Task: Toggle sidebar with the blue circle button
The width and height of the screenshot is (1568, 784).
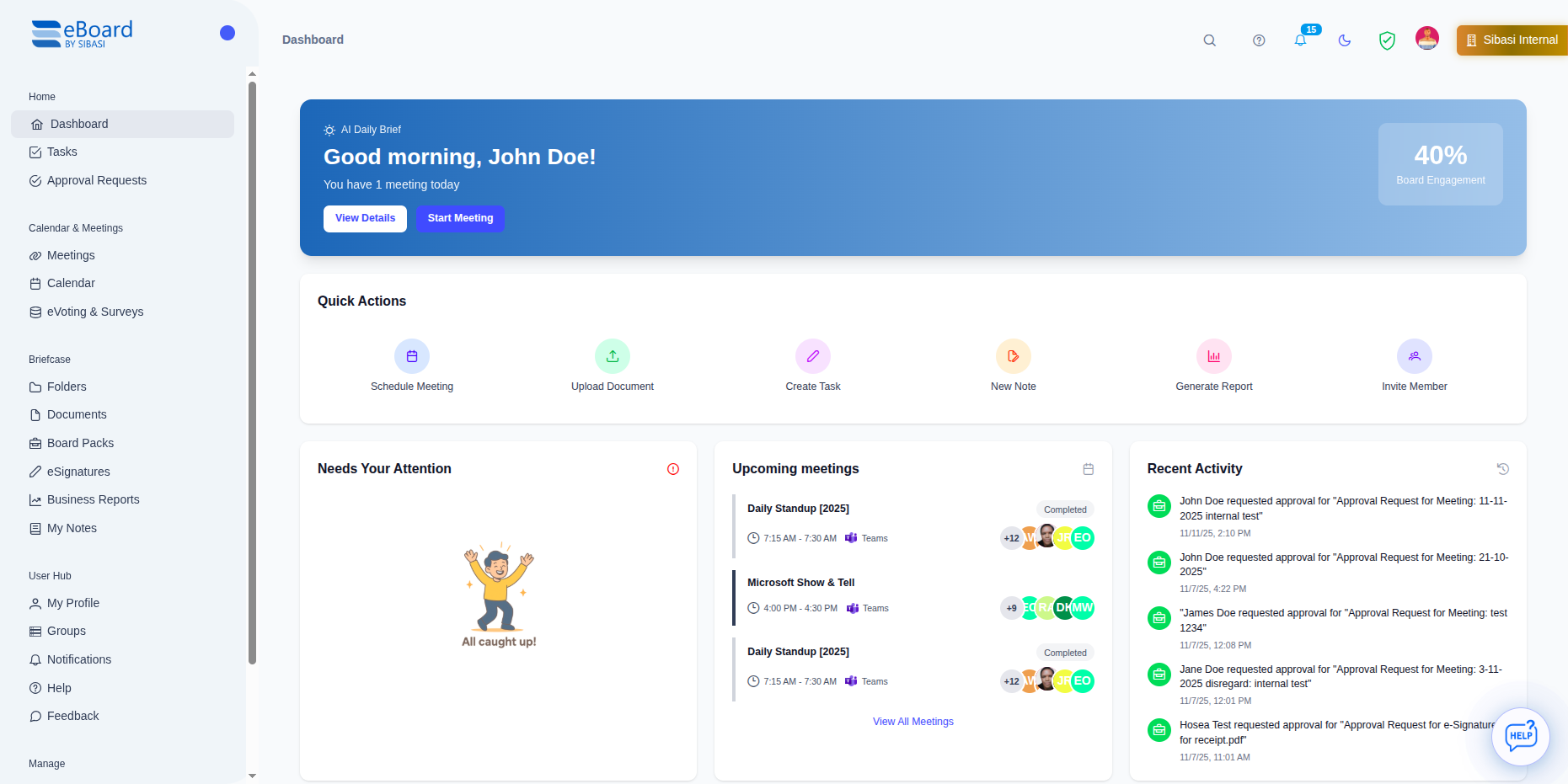Action: coord(227,33)
